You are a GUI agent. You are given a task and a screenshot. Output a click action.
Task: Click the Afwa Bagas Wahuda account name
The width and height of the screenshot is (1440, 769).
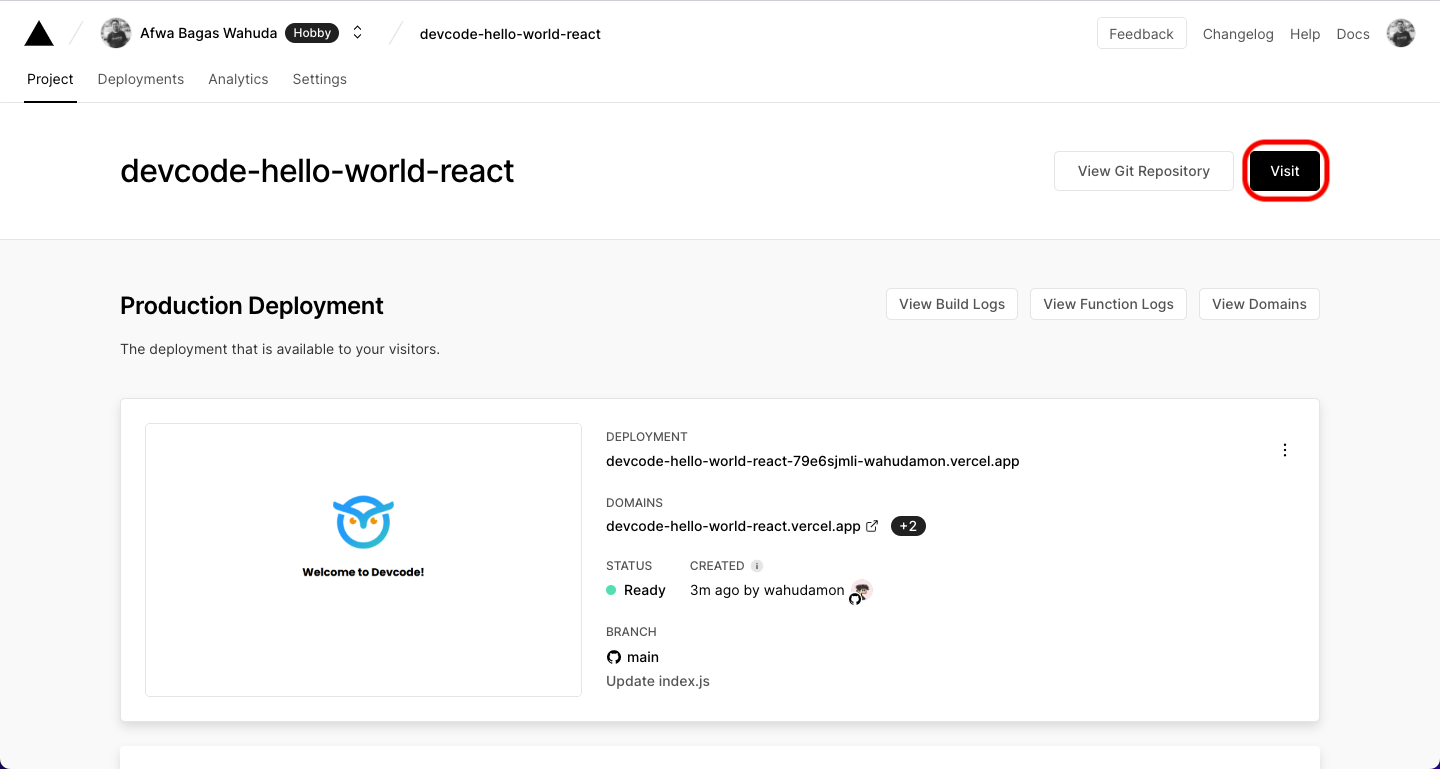208,33
